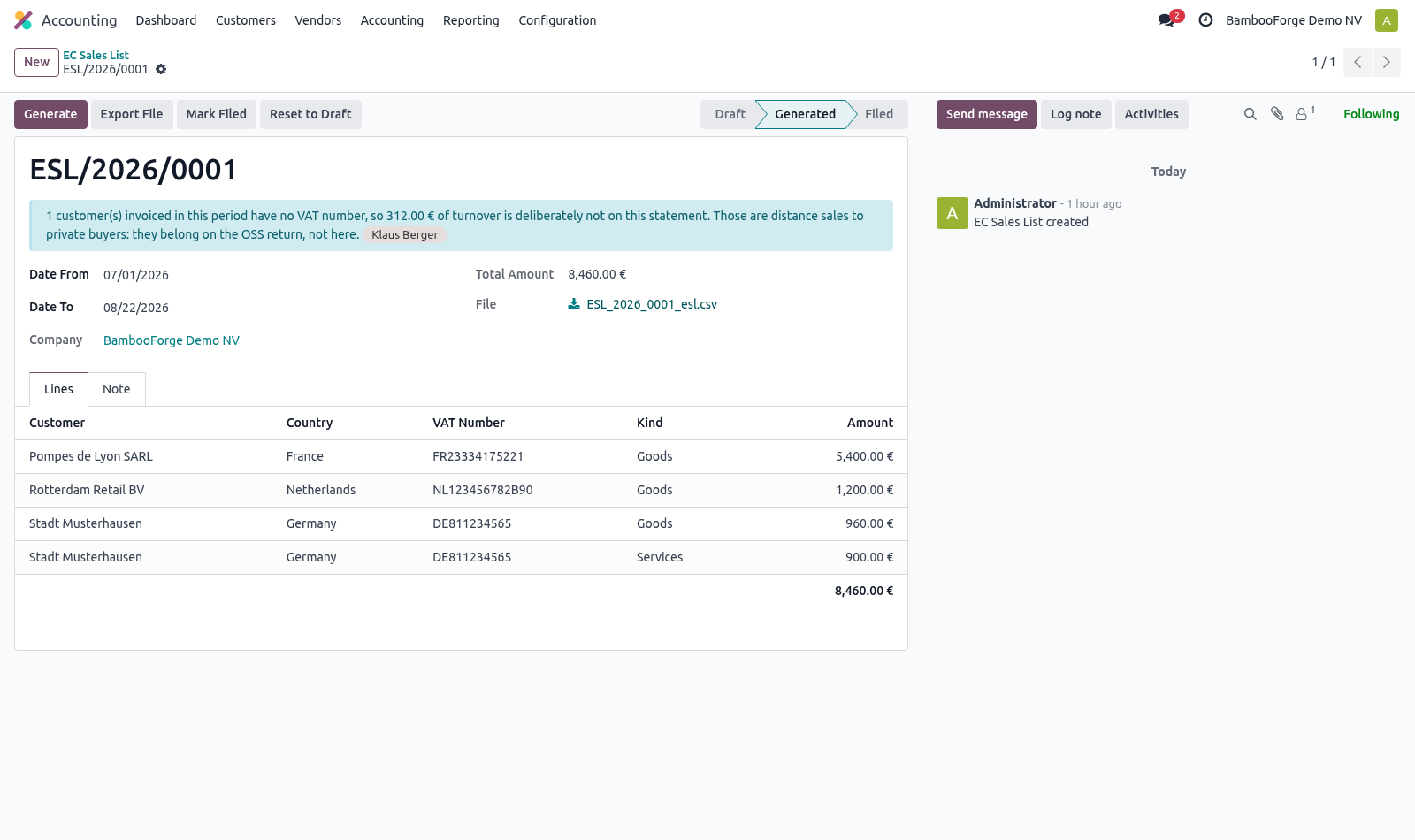Open the Vendors menu
Image resolution: width=1415 pixels, height=840 pixels.
click(x=318, y=20)
